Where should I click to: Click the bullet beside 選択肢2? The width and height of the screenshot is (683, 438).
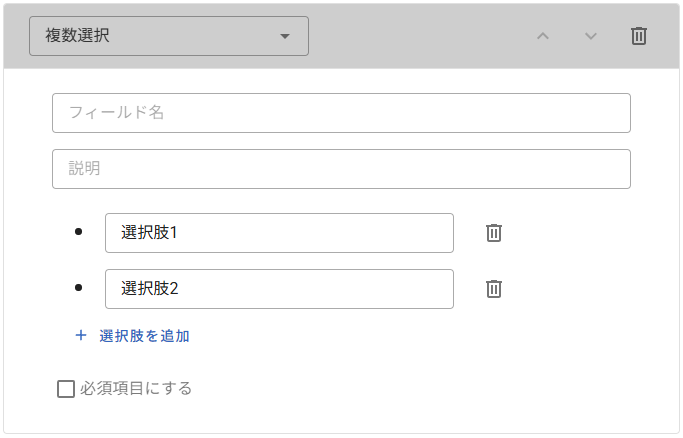(80, 289)
